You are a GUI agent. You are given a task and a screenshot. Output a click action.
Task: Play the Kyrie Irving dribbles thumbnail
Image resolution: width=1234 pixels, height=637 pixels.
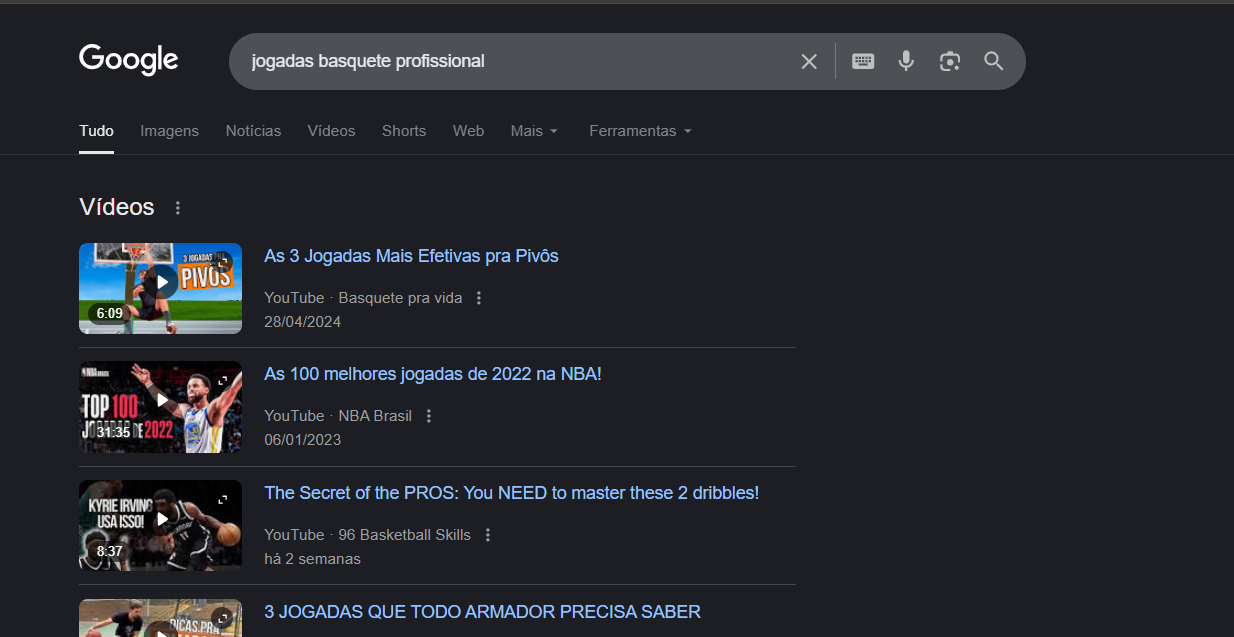point(160,525)
